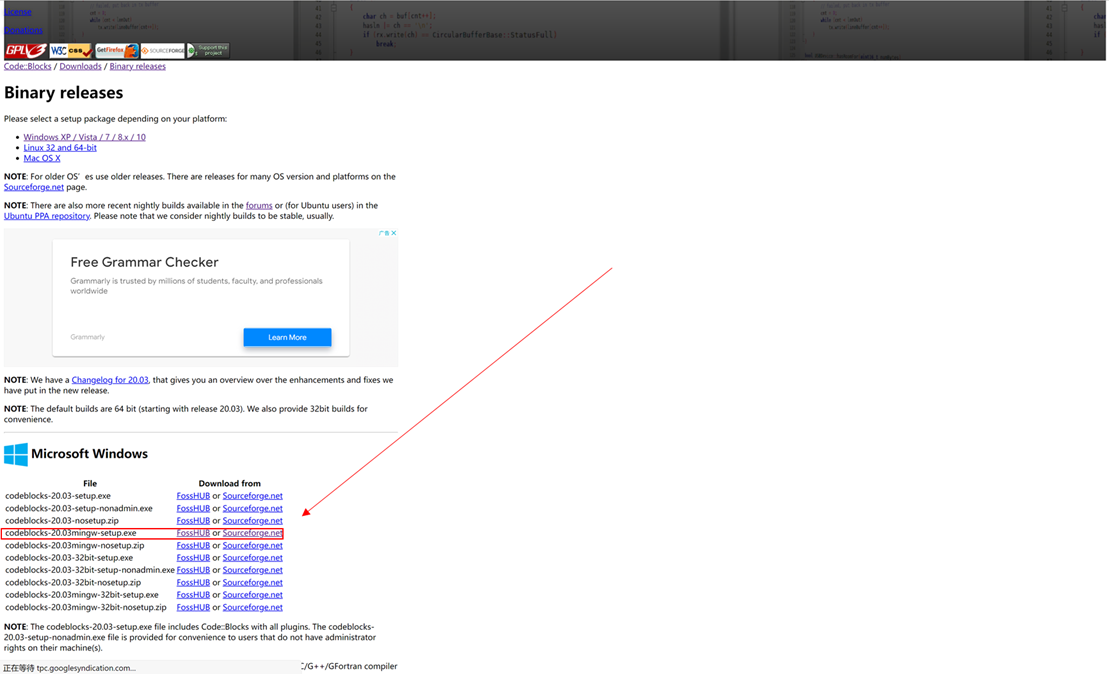The width and height of the screenshot is (1109, 674).
Task: Open the License link
Action: [18, 11]
